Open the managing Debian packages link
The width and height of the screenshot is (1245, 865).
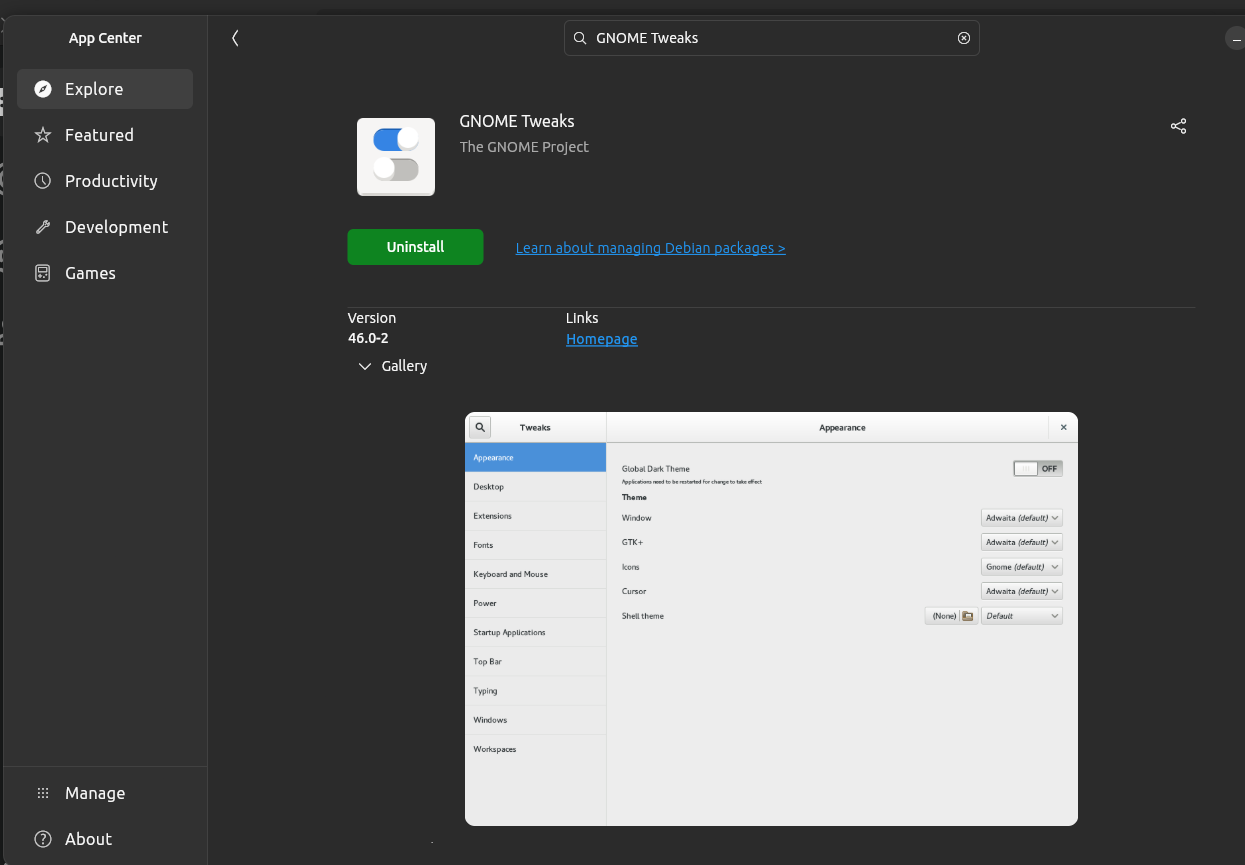(650, 248)
